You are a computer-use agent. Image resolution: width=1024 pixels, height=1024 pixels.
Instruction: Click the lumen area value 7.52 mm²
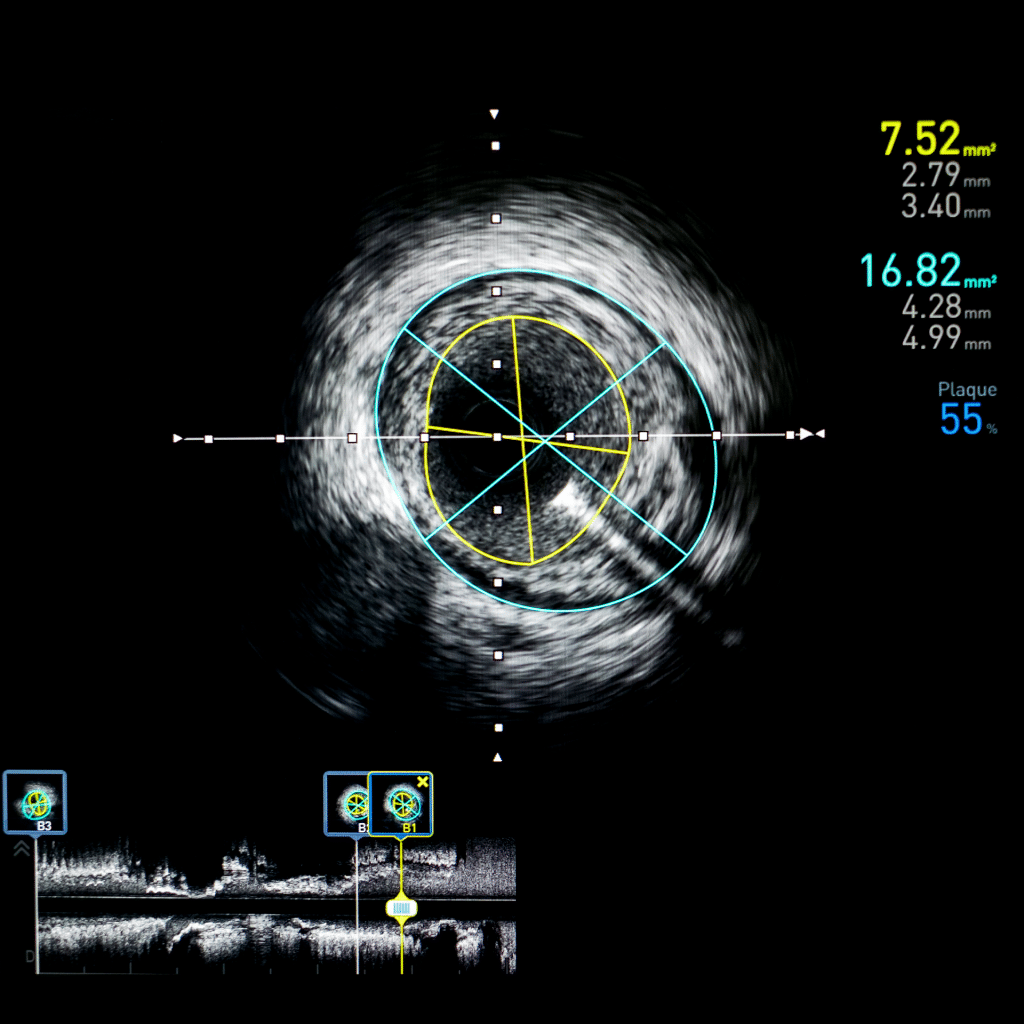(938, 138)
